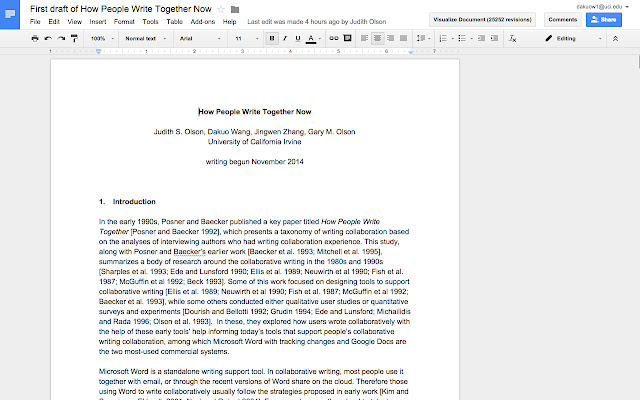Select the Paint format tool
The image size is (640, 400).
74,38
